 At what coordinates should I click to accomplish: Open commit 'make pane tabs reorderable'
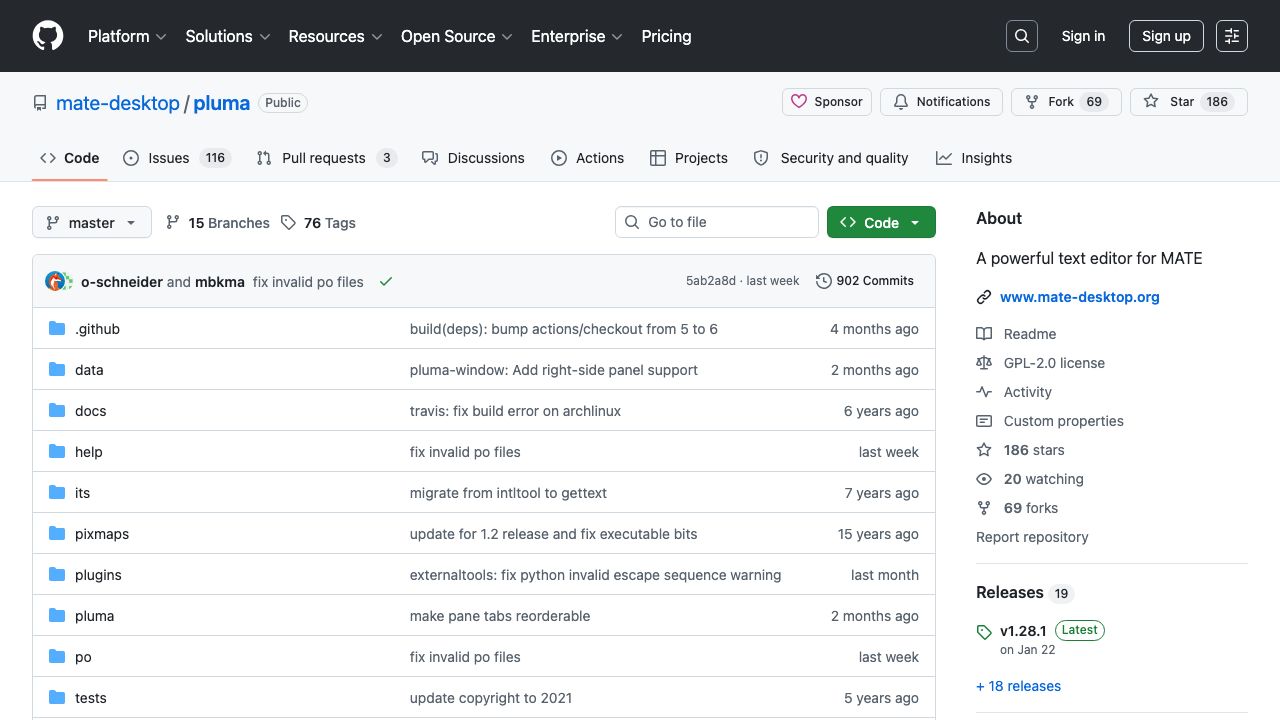(500, 616)
